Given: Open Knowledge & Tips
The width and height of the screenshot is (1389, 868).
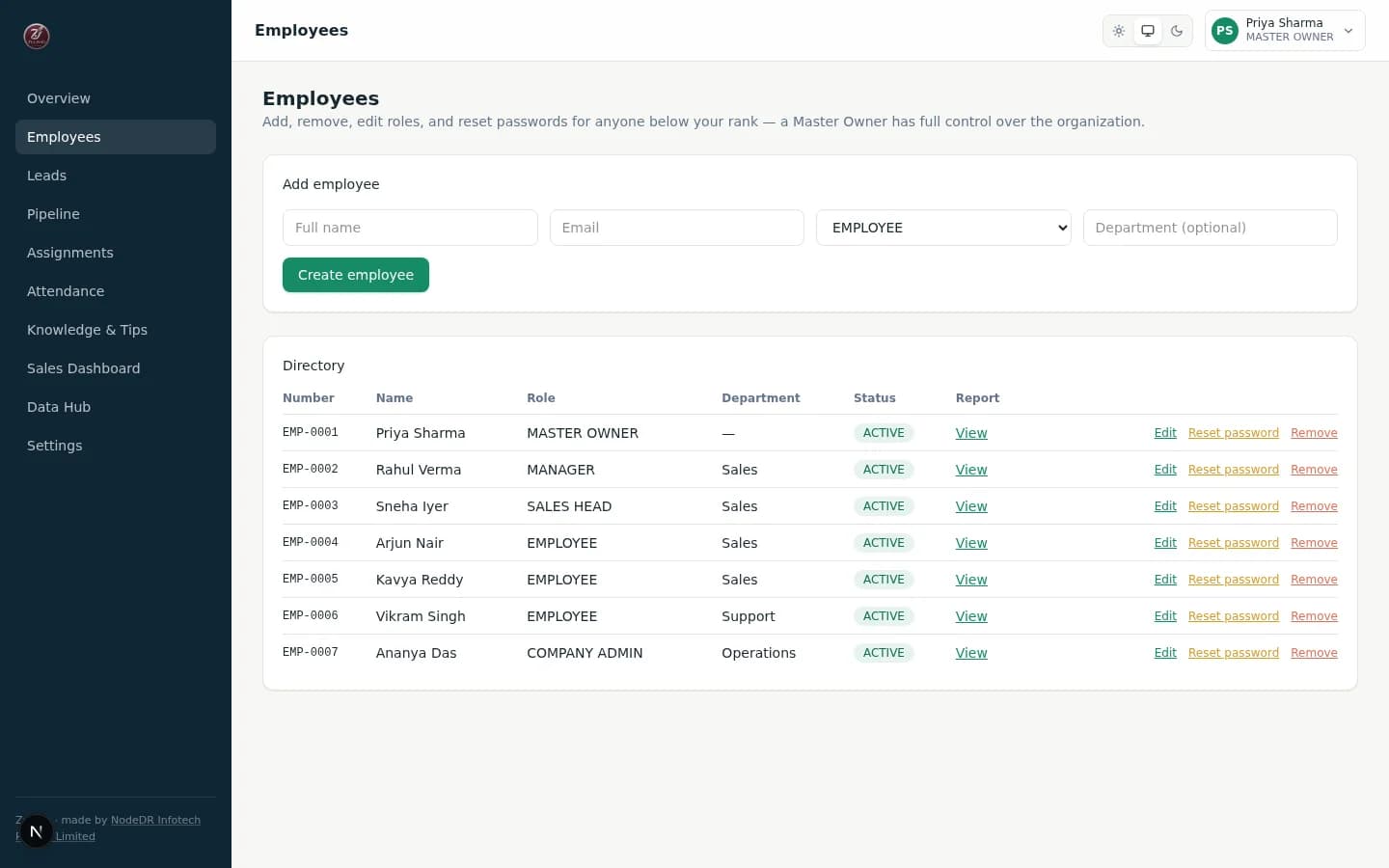Looking at the screenshot, I should coord(116,330).
